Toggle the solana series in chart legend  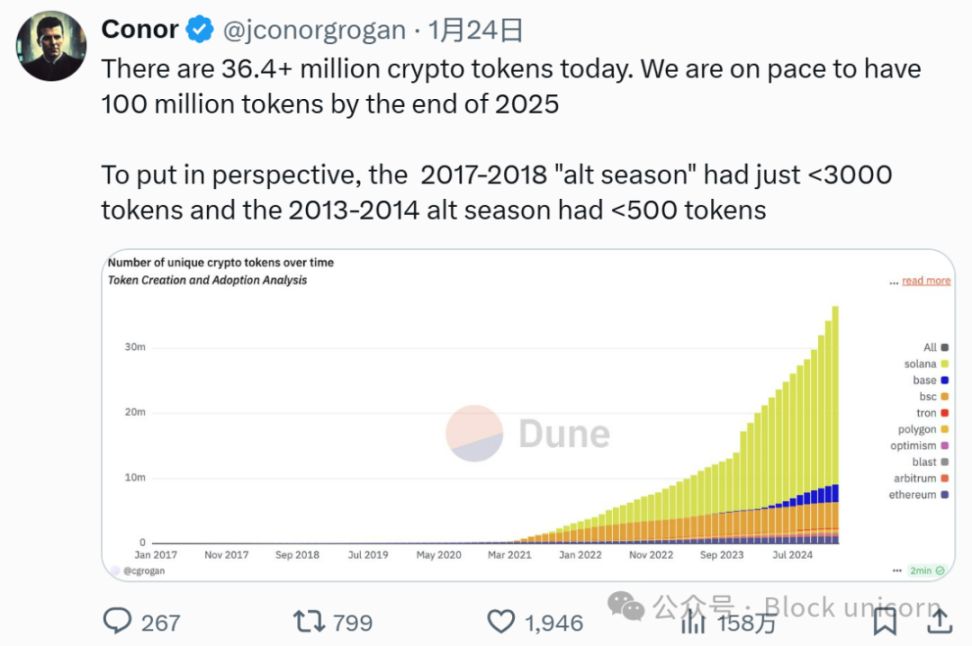(920, 364)
